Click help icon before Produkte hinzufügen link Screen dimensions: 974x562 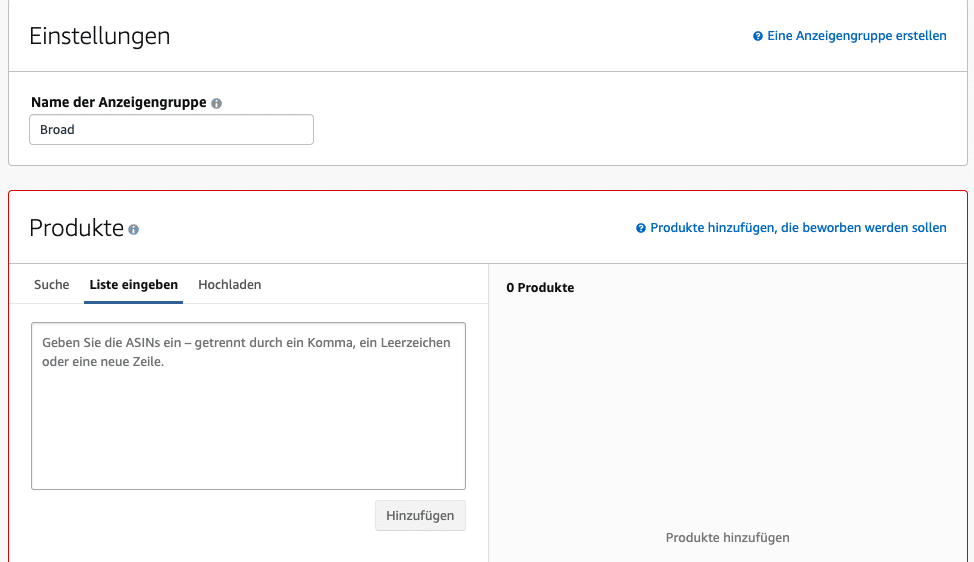[640, 228]
